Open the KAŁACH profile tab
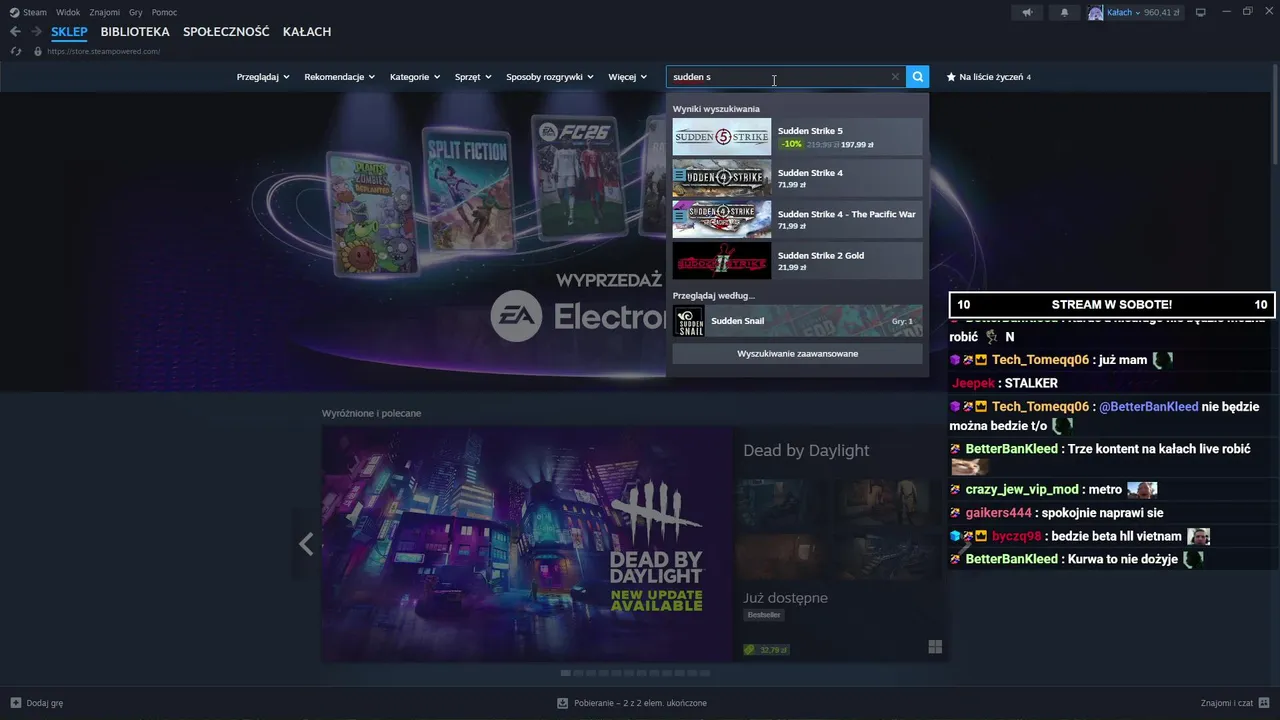 [307, 32]
